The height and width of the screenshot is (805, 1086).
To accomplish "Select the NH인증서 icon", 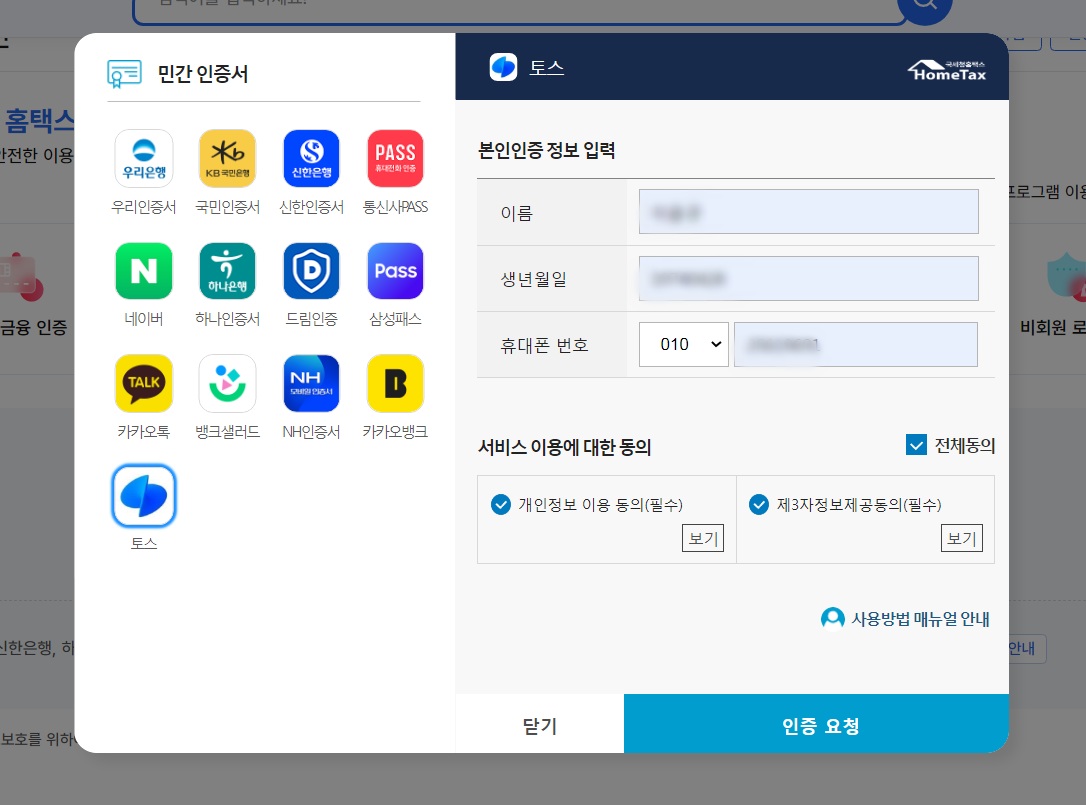I will point(312,383).
